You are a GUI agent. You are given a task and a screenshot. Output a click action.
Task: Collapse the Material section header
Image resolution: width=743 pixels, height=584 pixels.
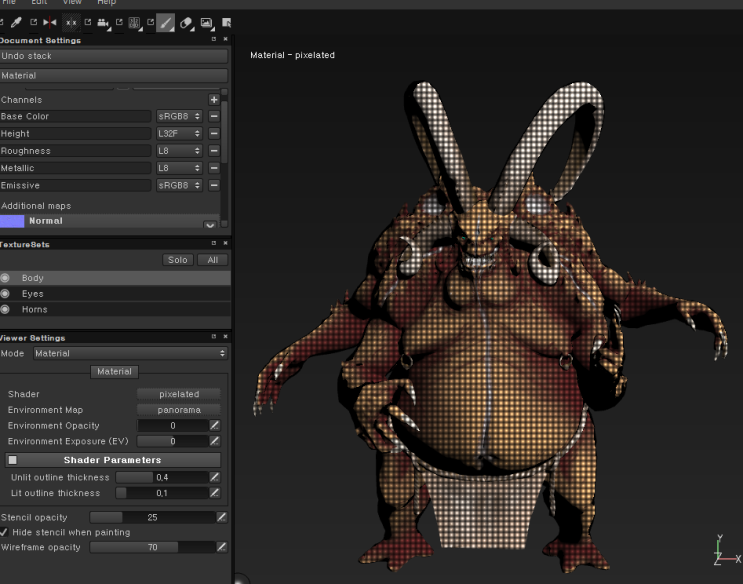tap(114, 75)
